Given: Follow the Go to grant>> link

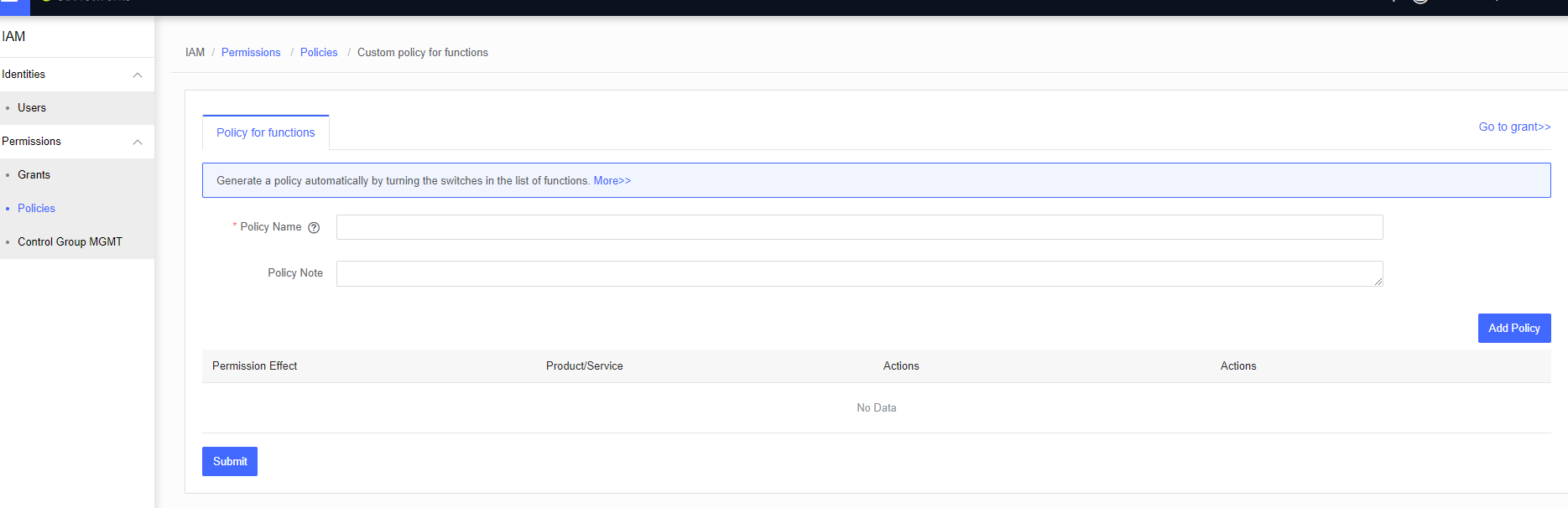Looking at the screenshot, I should [1513, 127].
